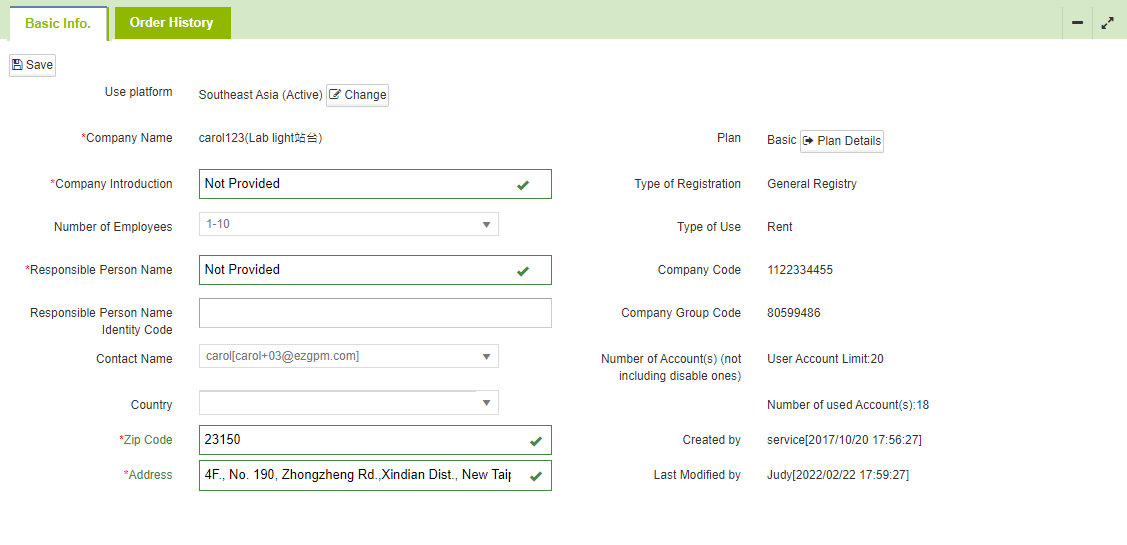Select the Company Group Code 80599486
Image resolution: width=1127 pixels, height=545 pixels.
[794, 313]
